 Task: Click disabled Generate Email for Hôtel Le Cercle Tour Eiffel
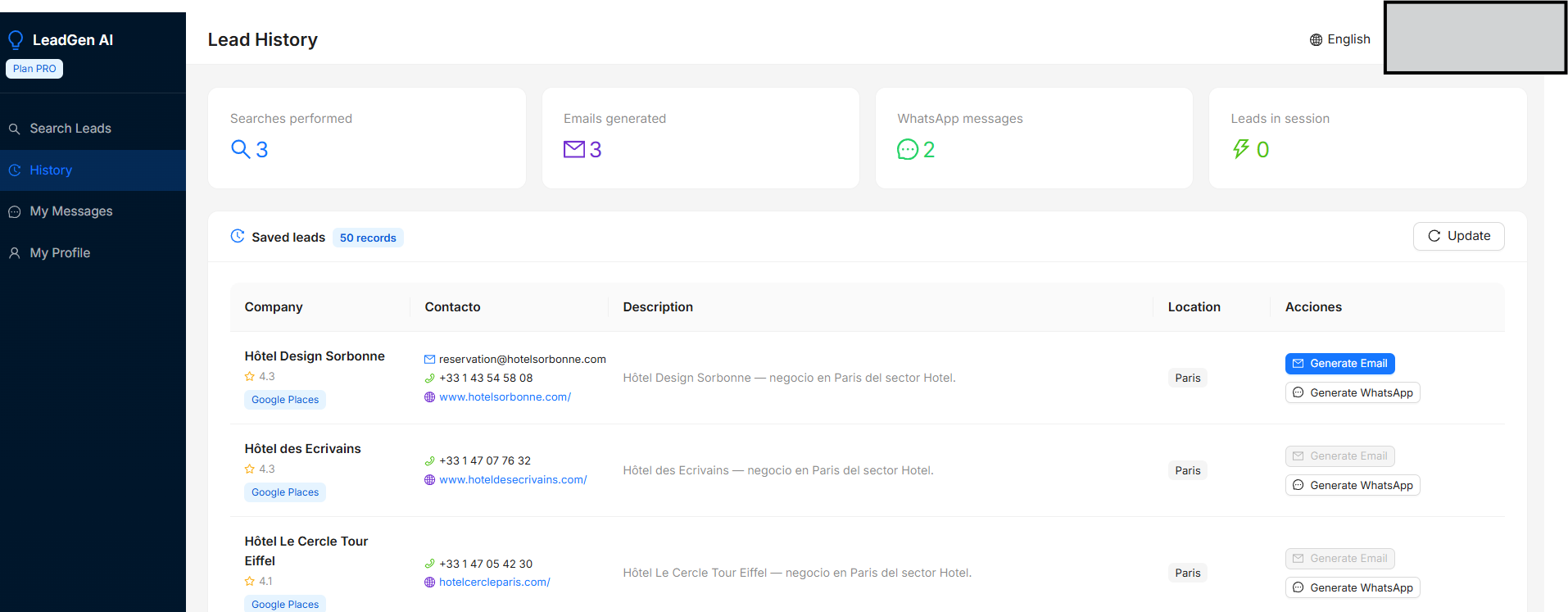pos(1339,559)
